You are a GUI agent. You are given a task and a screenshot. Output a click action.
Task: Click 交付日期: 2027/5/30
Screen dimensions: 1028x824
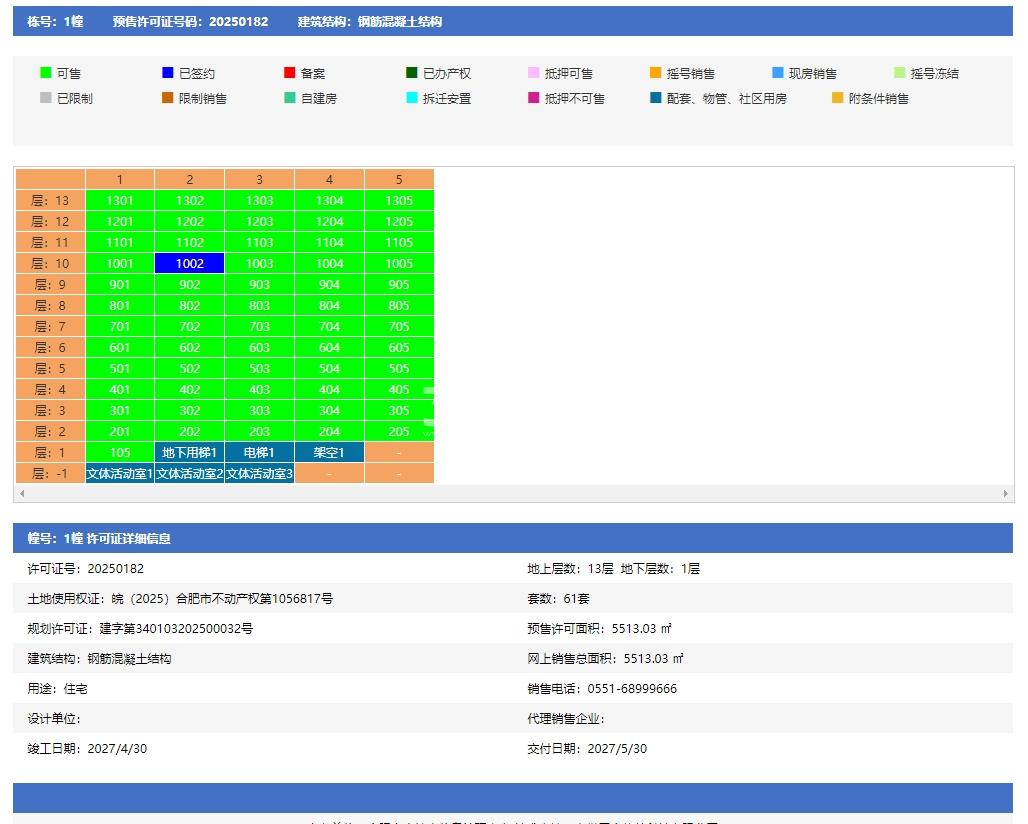click(587, 749)
